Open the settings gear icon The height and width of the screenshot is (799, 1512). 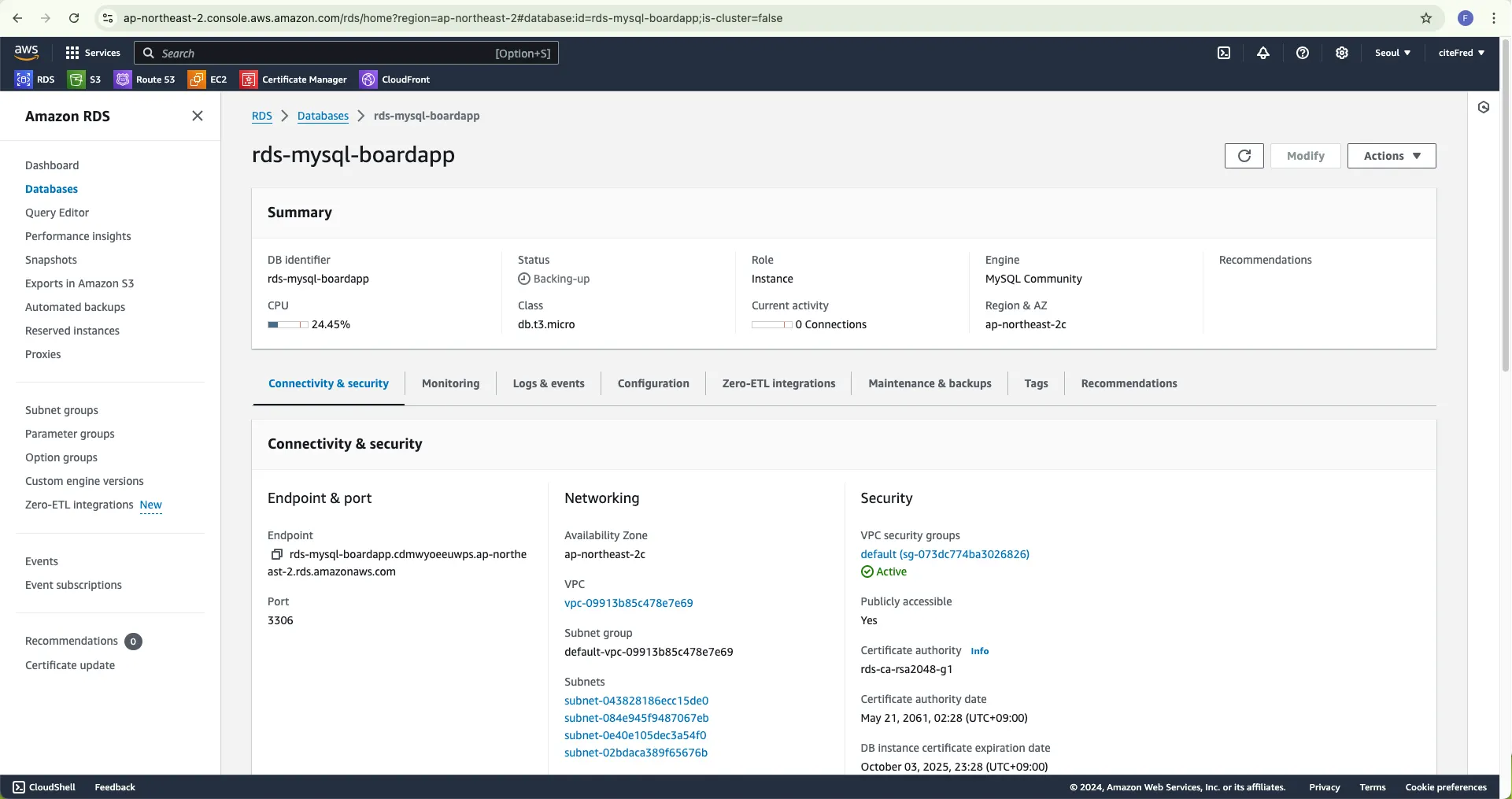pyautogui.click(x=1342, y=53)
